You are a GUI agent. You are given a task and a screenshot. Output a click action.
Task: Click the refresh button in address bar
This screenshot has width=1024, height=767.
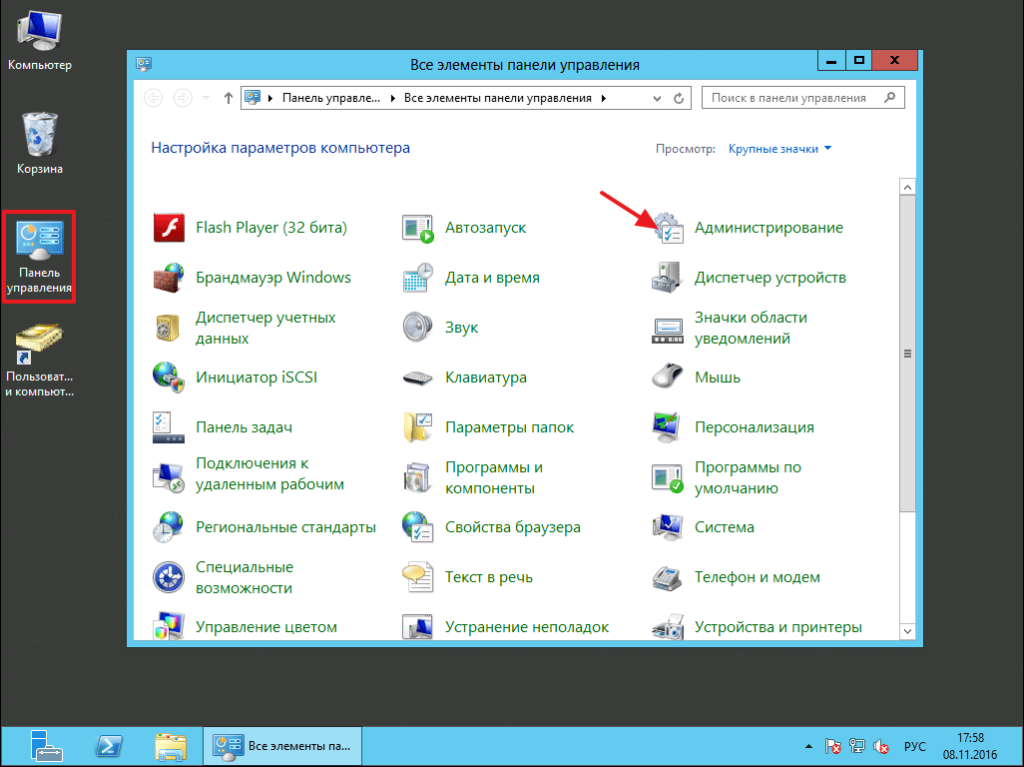679,98
